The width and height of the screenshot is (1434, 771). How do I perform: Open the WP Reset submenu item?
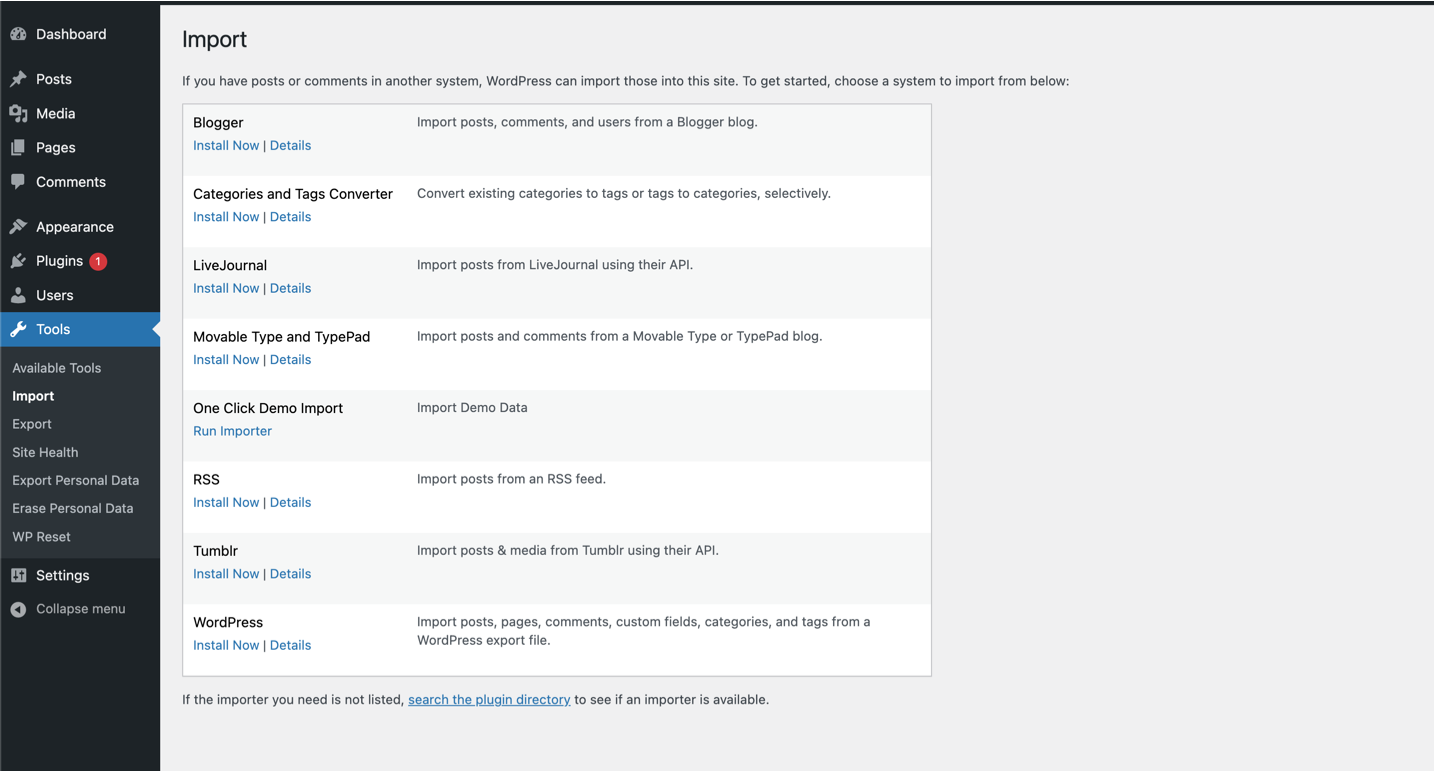click(x=41, y=537)
